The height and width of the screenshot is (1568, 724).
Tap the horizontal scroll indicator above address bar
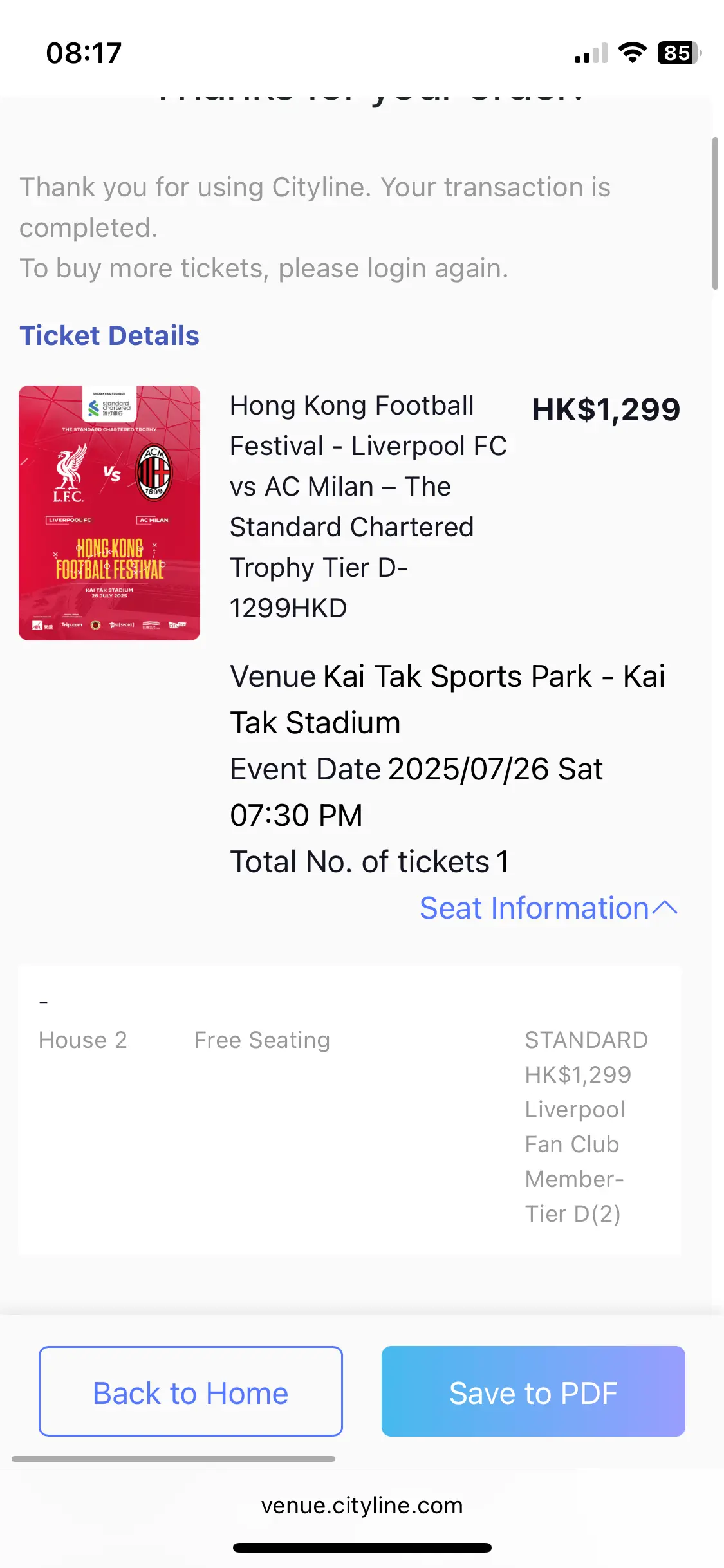click(174, 1459)
